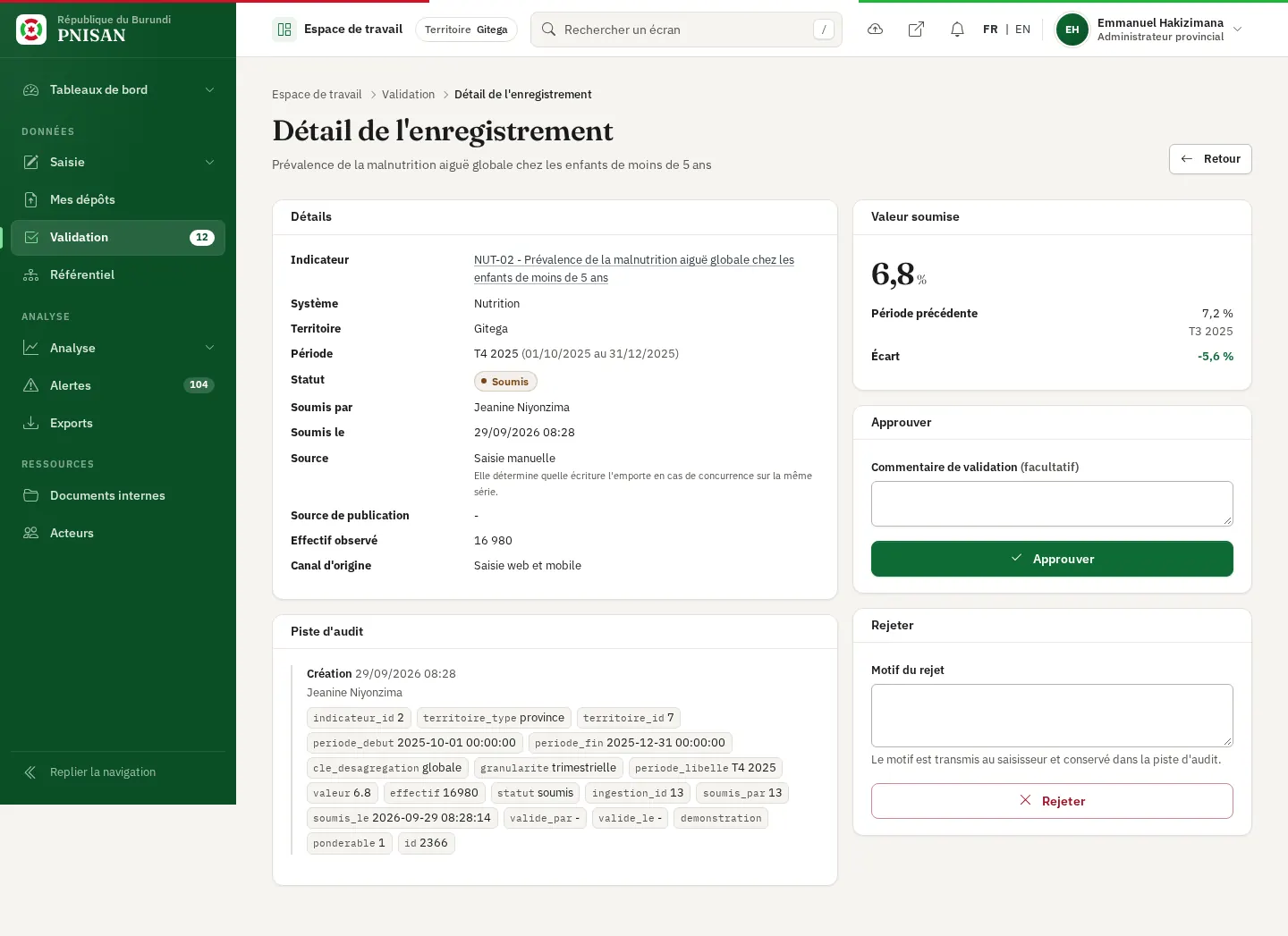1288x936 pixels.
Task: Click the Retour button
Action: click(1210, 159)
